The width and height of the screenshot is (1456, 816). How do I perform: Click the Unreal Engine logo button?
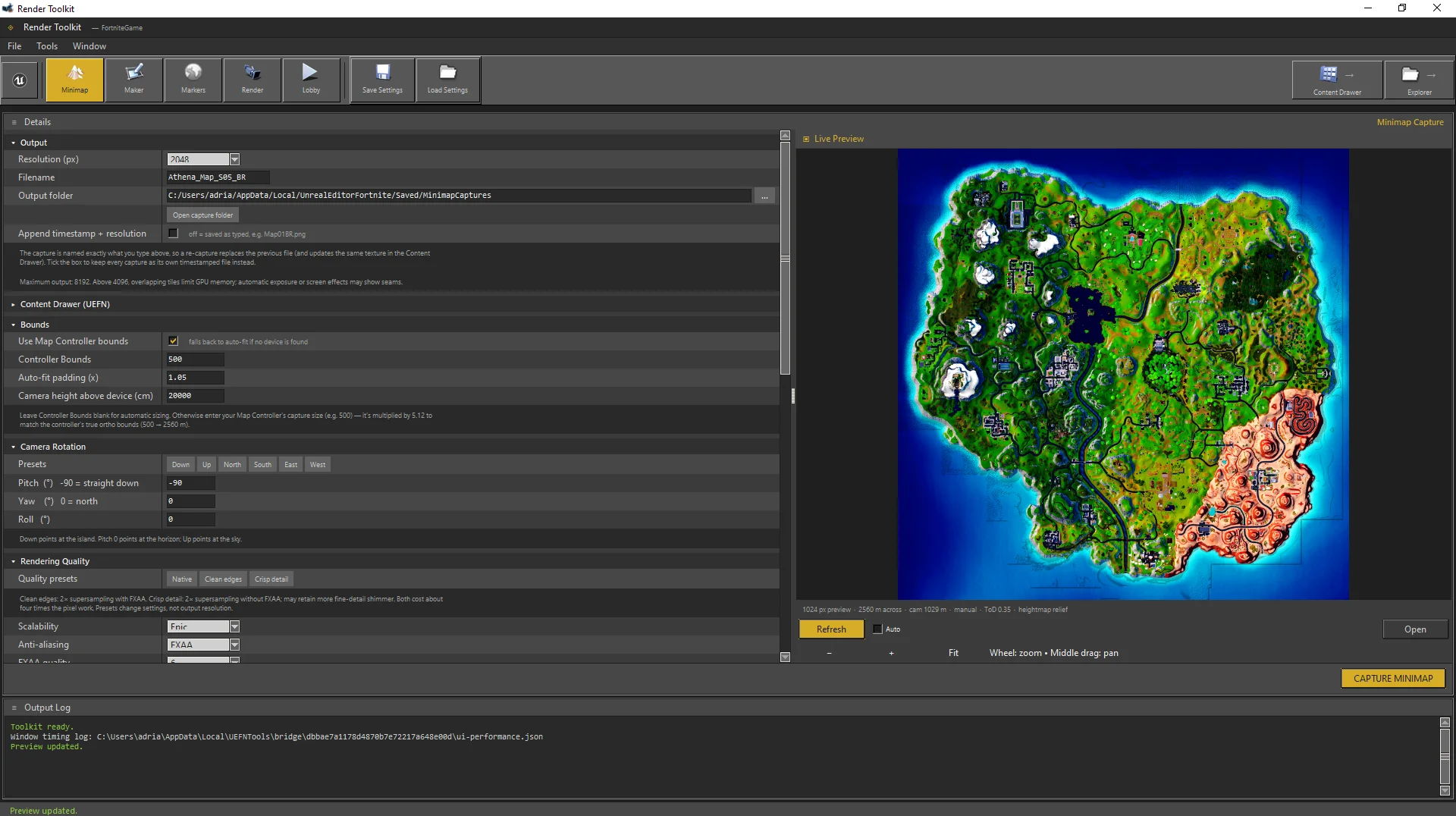pyautogui.click(x=20, y=80)
